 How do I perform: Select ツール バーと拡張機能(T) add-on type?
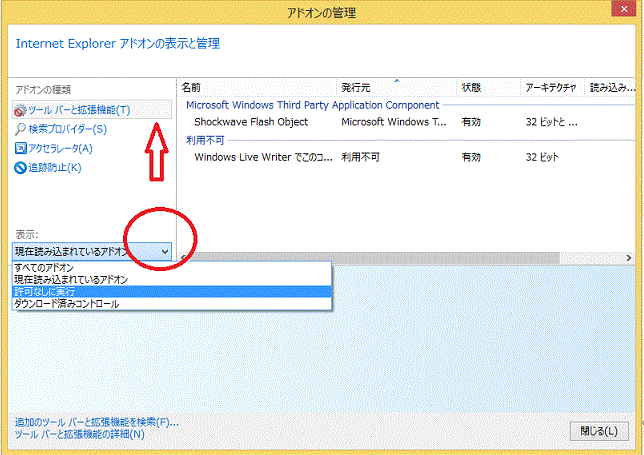92,110
